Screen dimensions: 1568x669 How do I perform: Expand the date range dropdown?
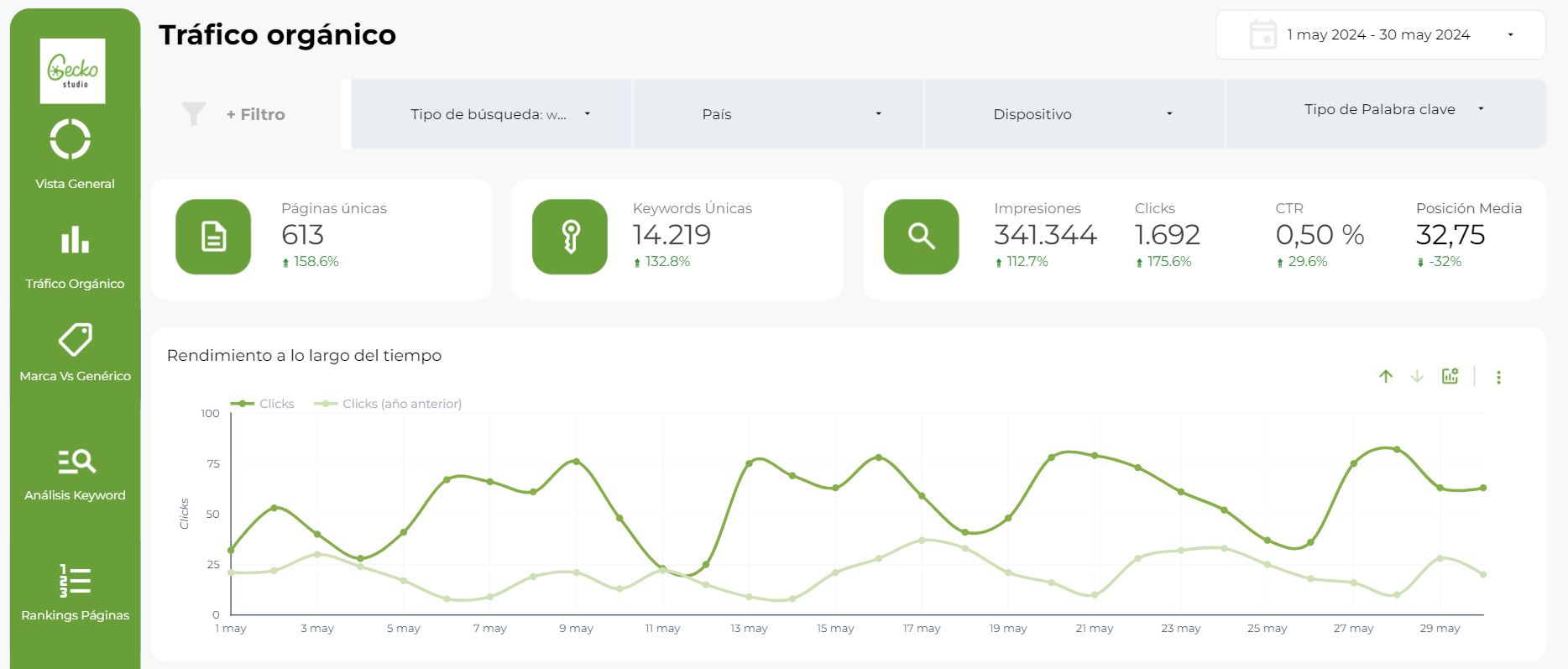pyautogui.click(x=1510, y=35)
